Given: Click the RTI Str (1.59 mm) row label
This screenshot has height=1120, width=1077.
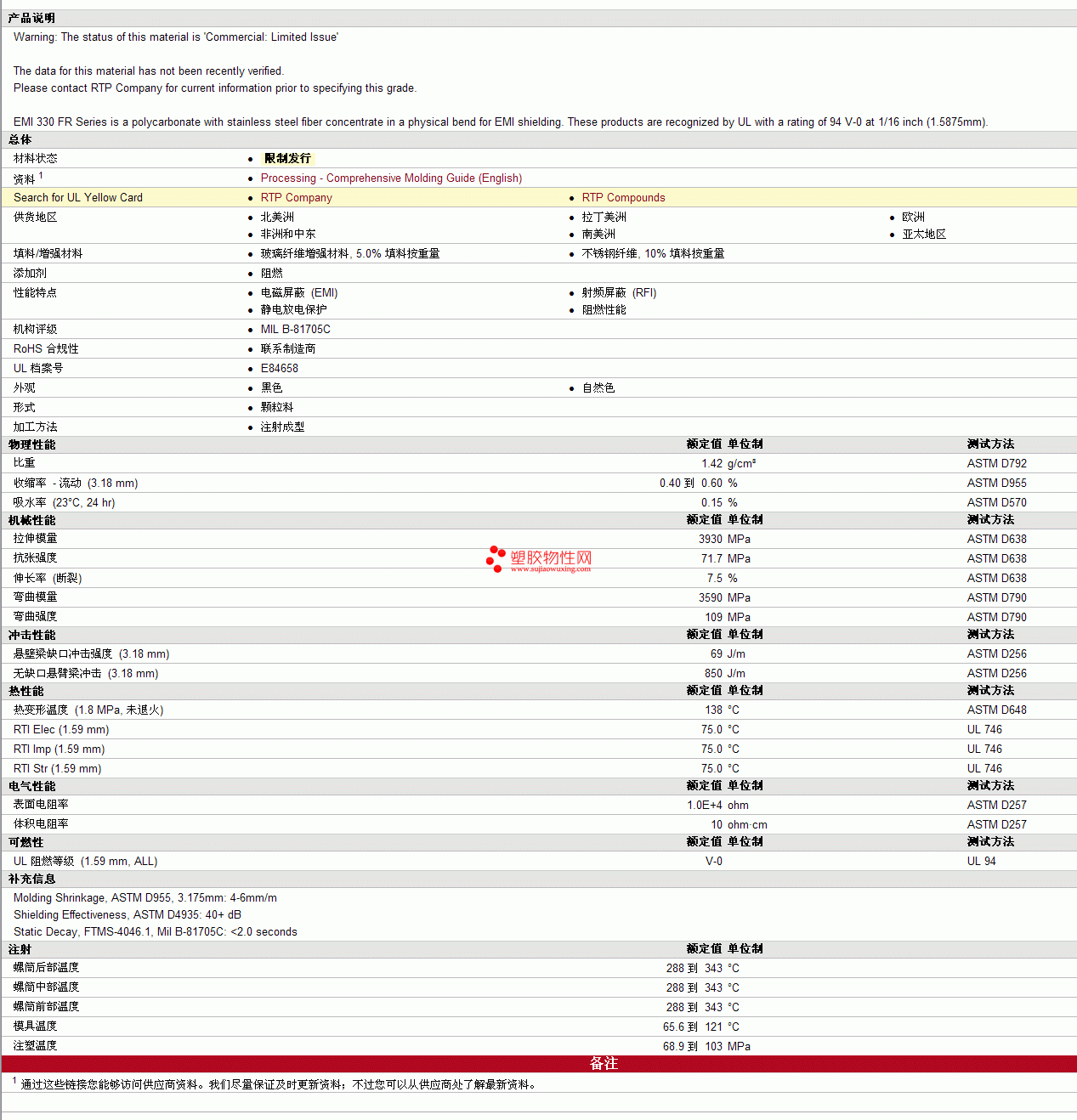Looking at the screenshot, I should coord(58,768).
